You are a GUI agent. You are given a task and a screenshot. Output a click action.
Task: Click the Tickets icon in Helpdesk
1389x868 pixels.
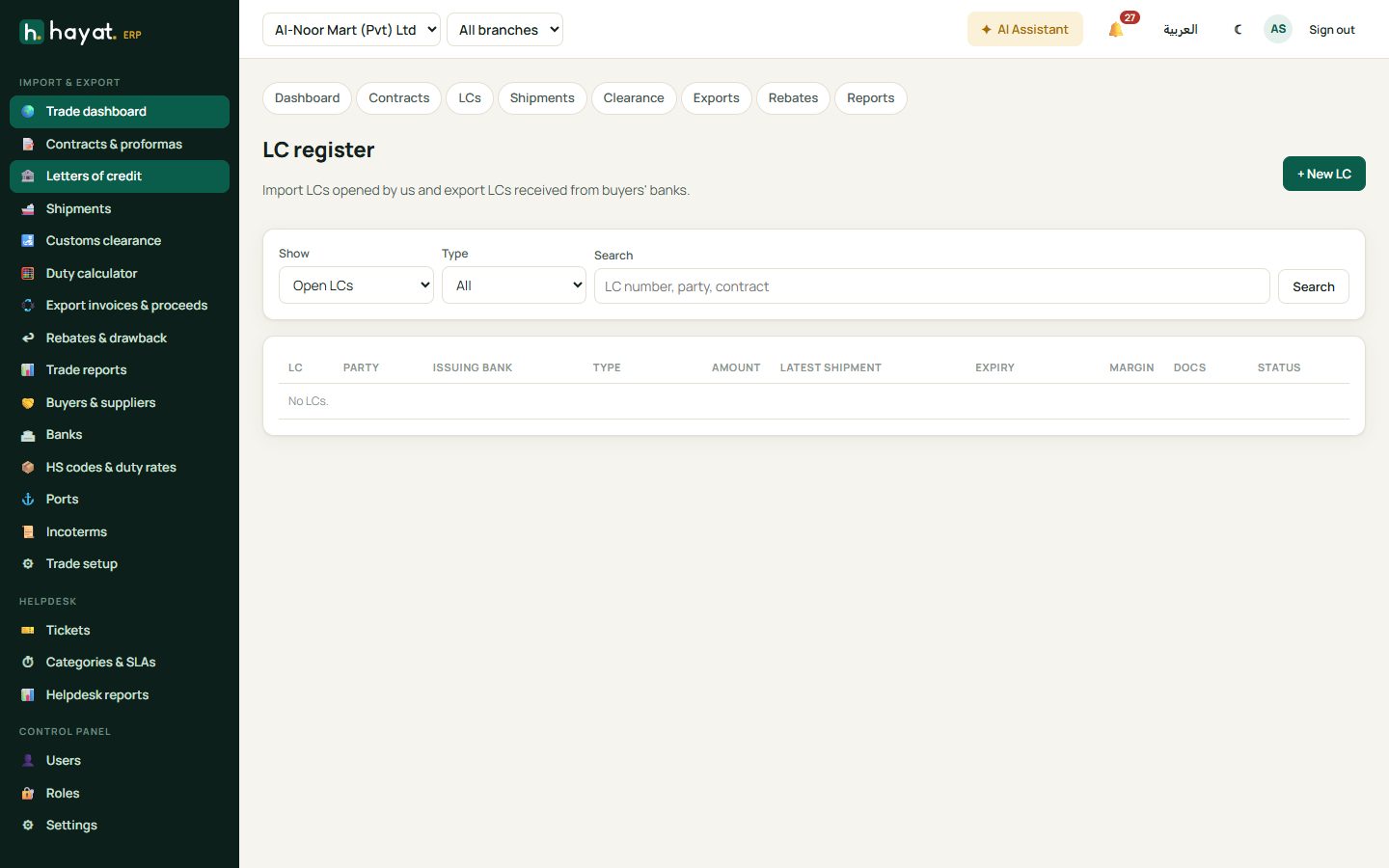pos(28,631)
